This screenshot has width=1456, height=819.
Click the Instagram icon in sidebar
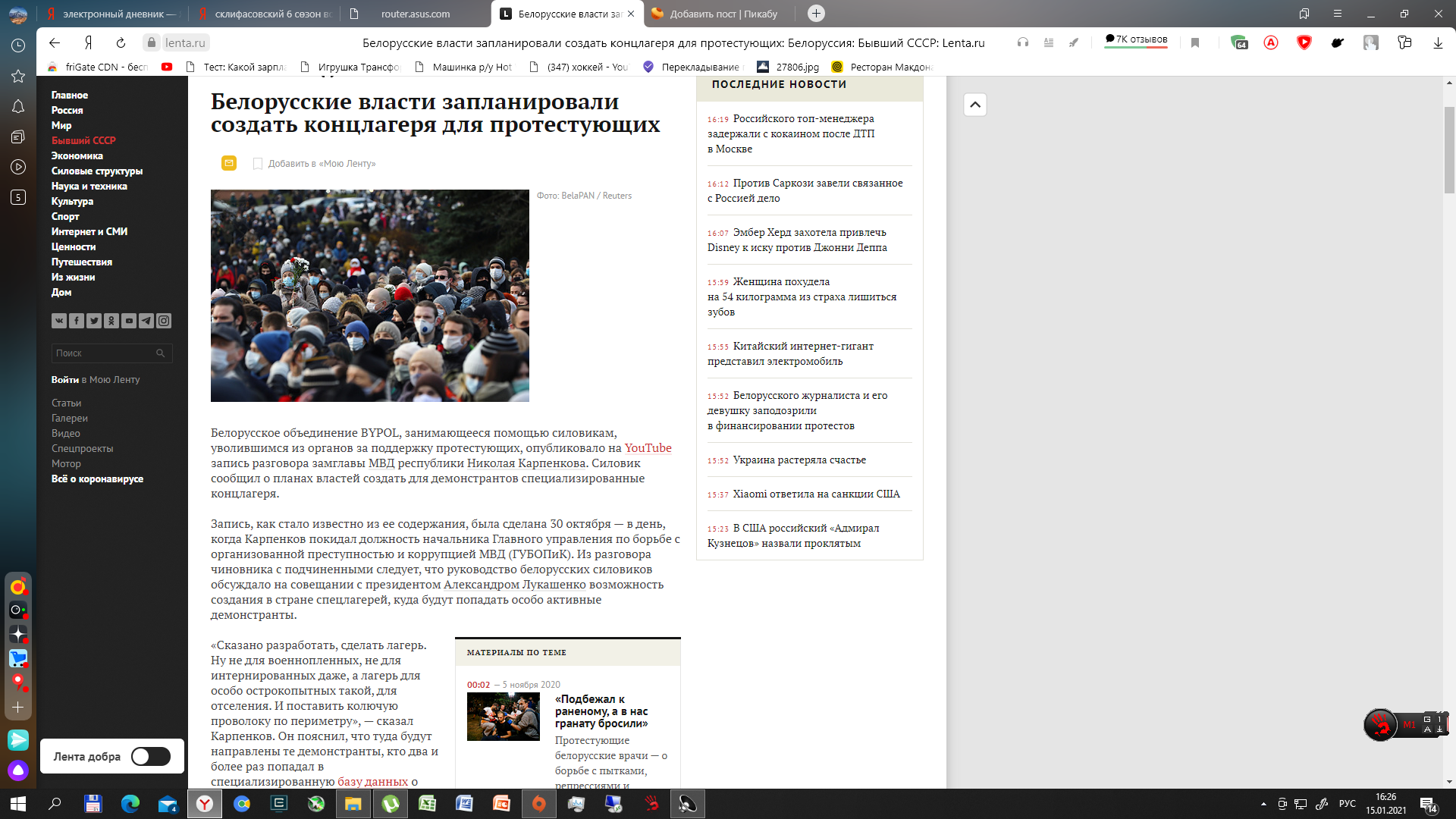tap(164, 321)
